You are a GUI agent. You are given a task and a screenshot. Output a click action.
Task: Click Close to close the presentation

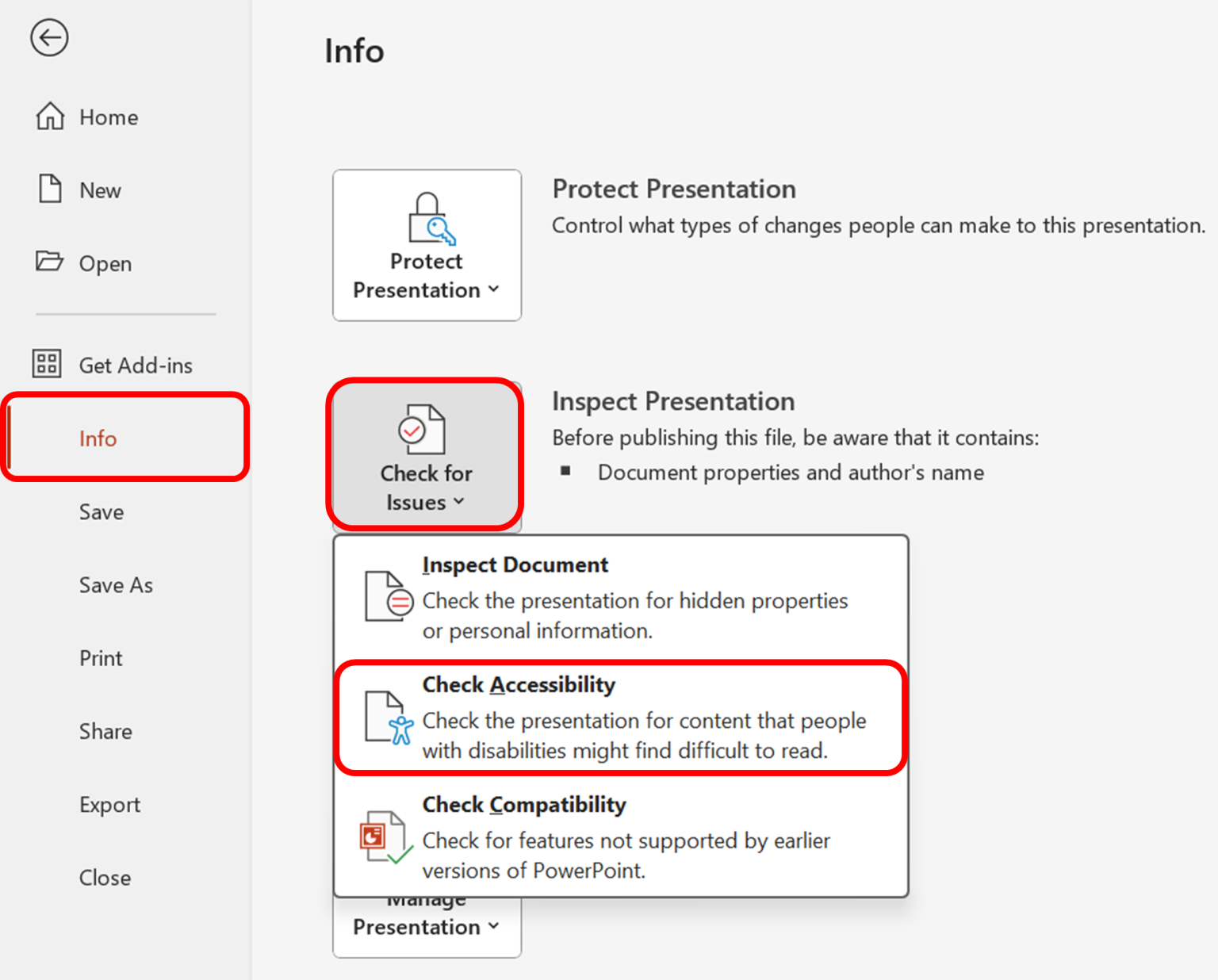105,877
